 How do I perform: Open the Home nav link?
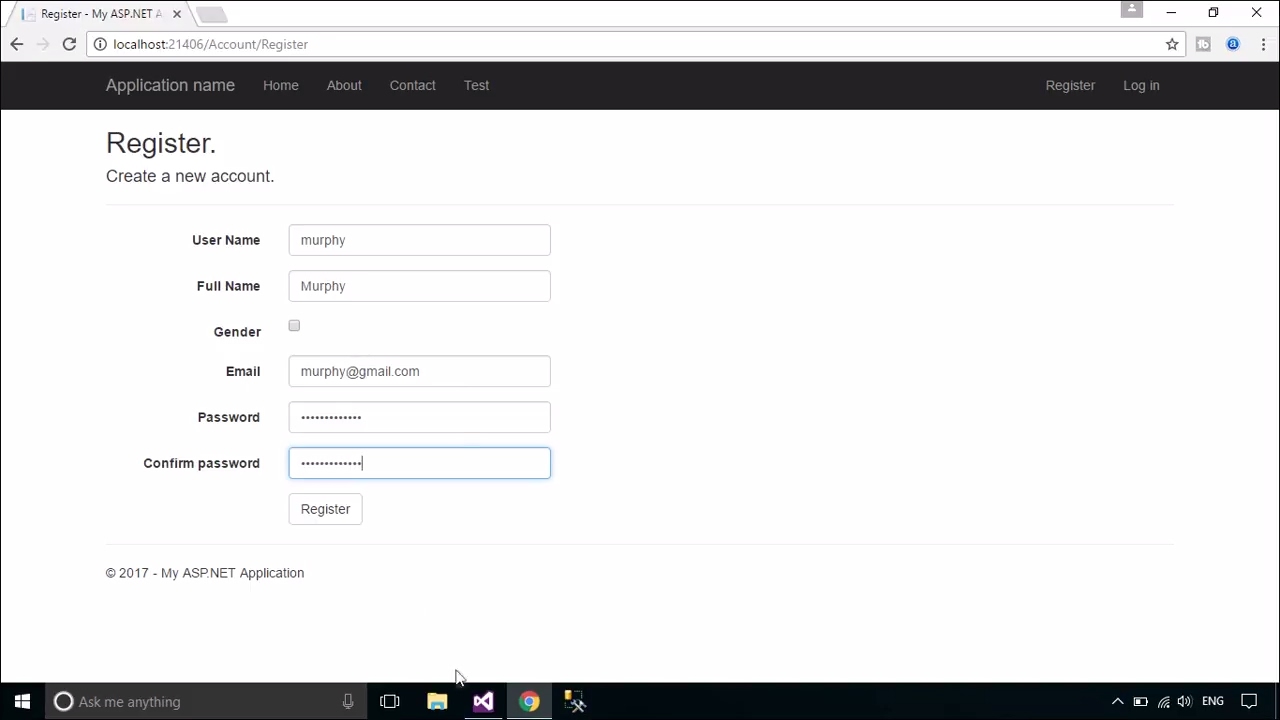tap(281, 85)
